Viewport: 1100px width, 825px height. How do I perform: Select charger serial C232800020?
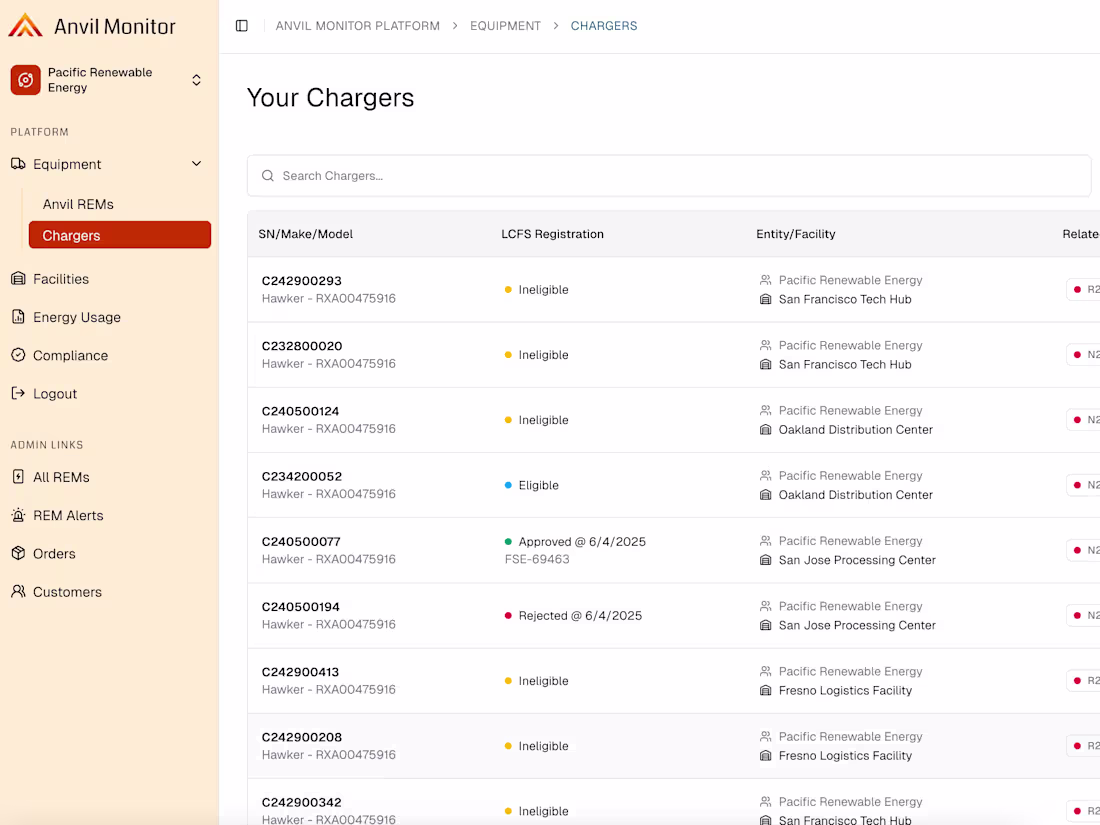point(302,346)
